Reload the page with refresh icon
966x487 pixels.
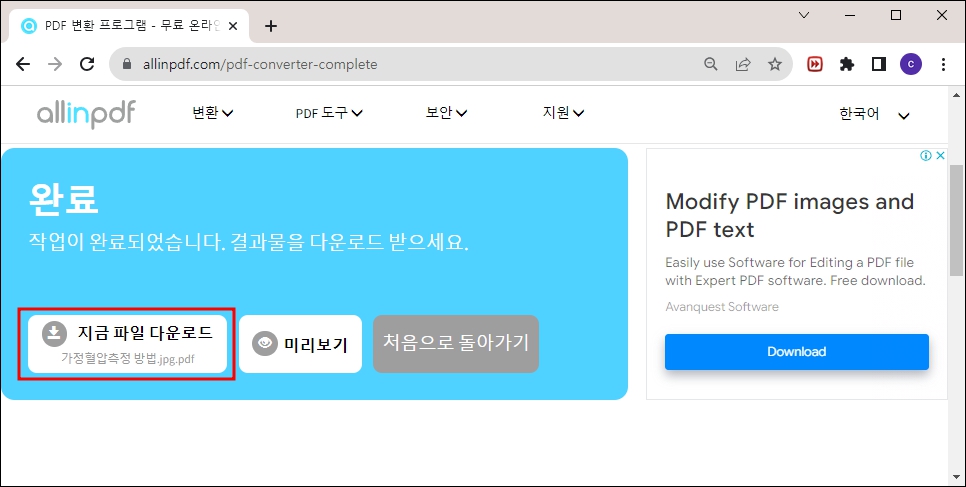[87, 64]
